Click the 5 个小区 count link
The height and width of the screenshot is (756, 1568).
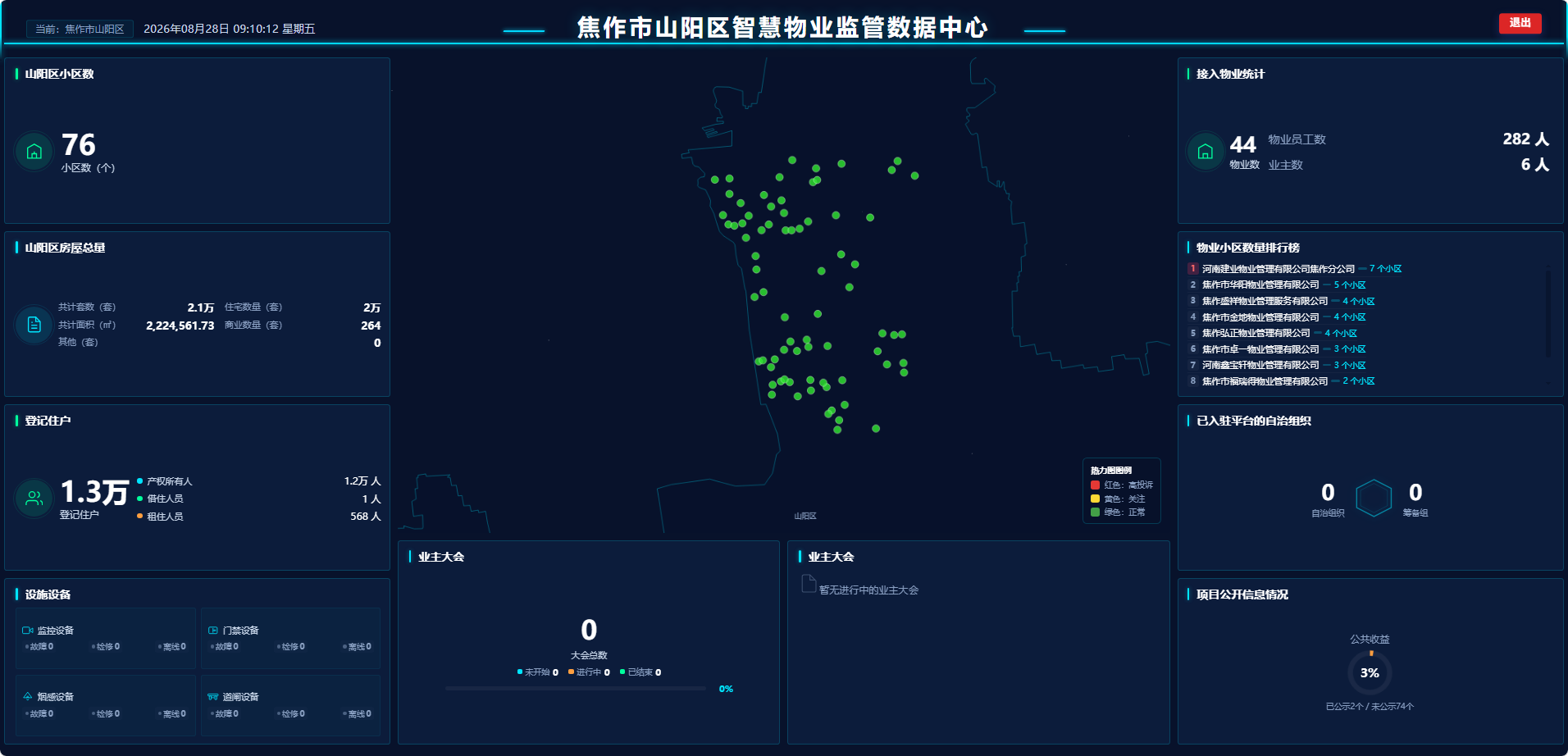(1350, 285)
